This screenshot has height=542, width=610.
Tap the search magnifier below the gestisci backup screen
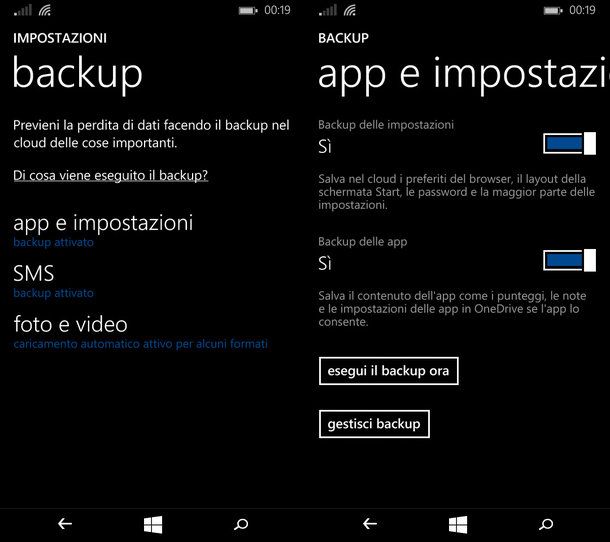(545, 523)
